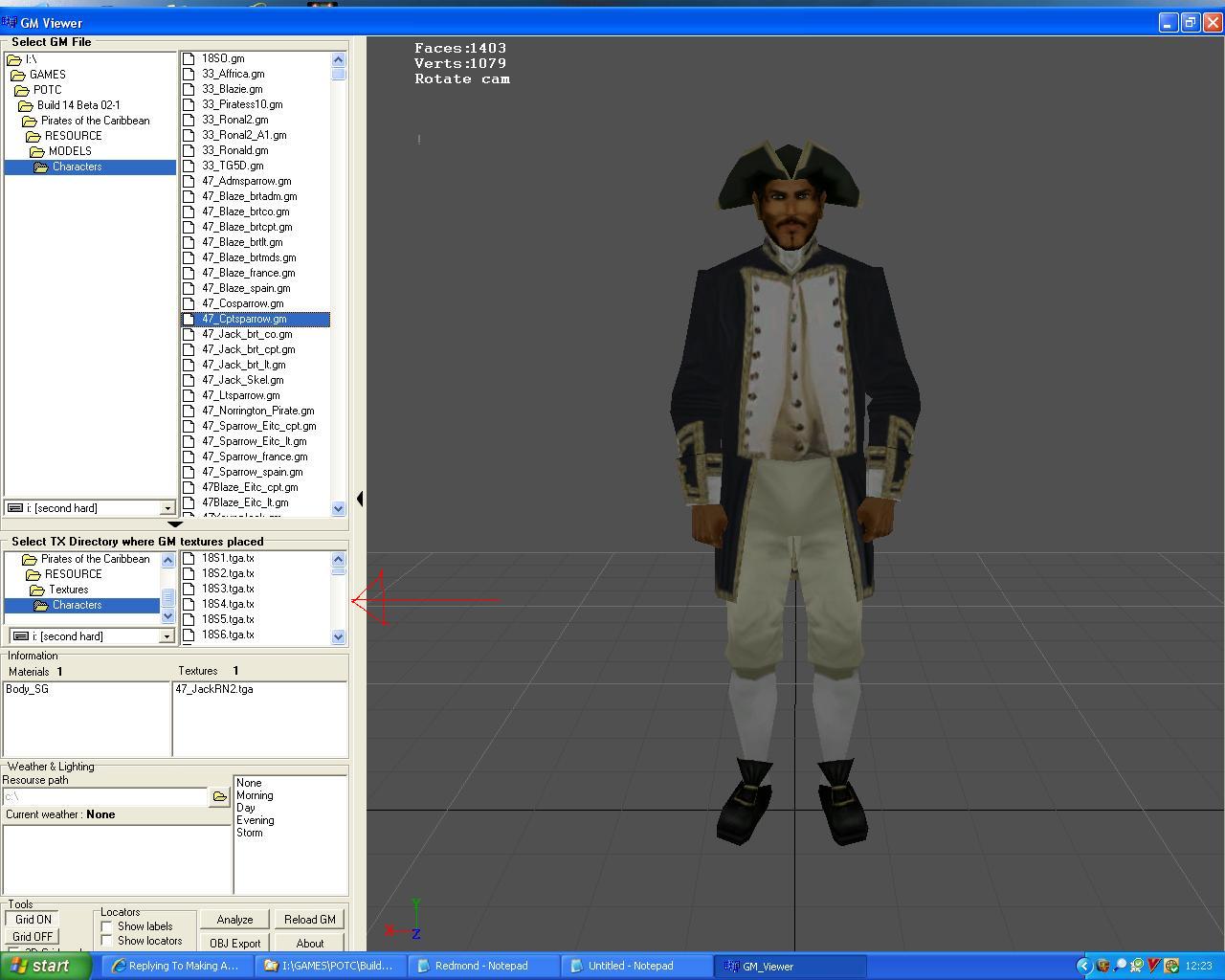Click the browse folder icon beside Resourse path

coord(219,796)
